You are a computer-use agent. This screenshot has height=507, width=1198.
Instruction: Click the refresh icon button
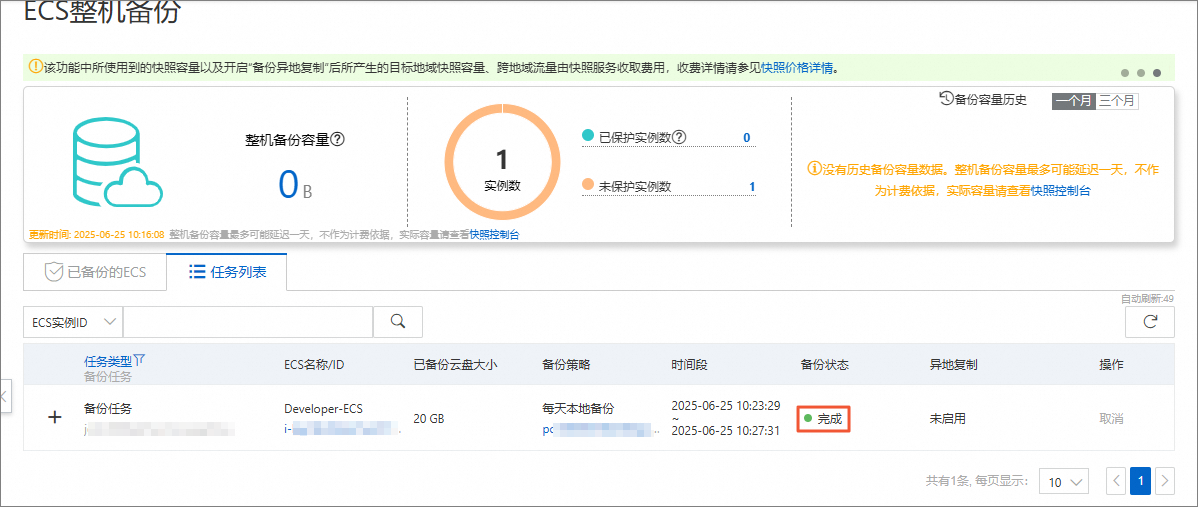tap(1149, 322)
